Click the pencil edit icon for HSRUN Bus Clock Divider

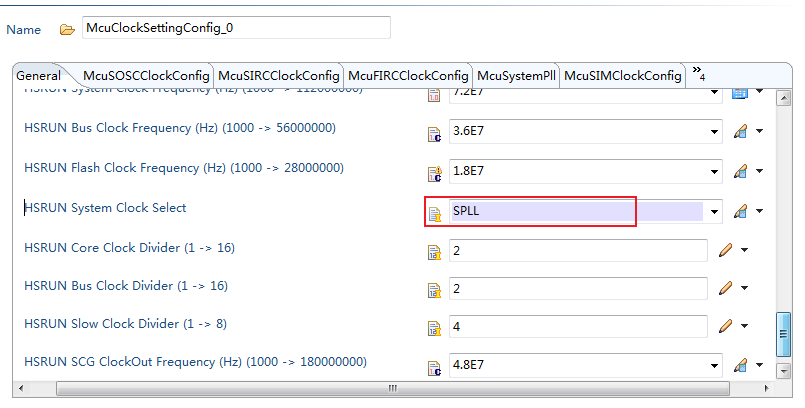pos(725,288)
